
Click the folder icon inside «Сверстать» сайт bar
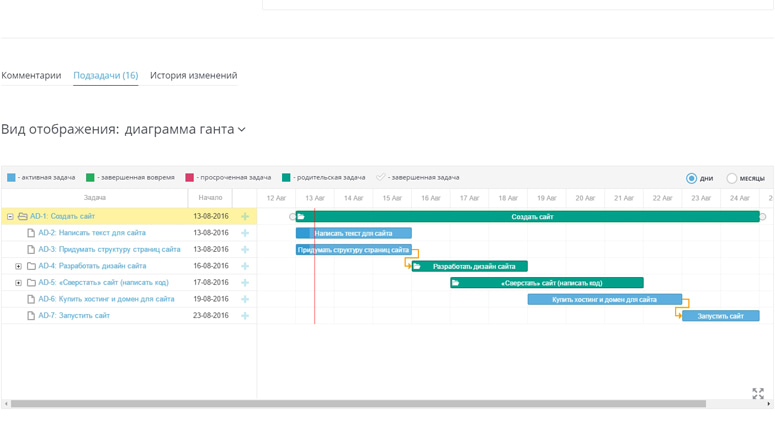pyautogui.click(x=456, y=283)
